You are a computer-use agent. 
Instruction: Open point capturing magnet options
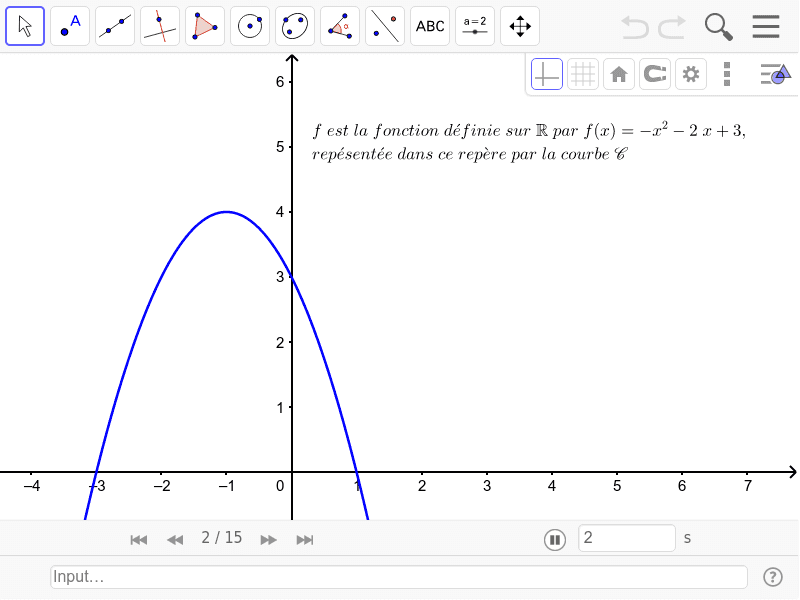tap(655, 74)
